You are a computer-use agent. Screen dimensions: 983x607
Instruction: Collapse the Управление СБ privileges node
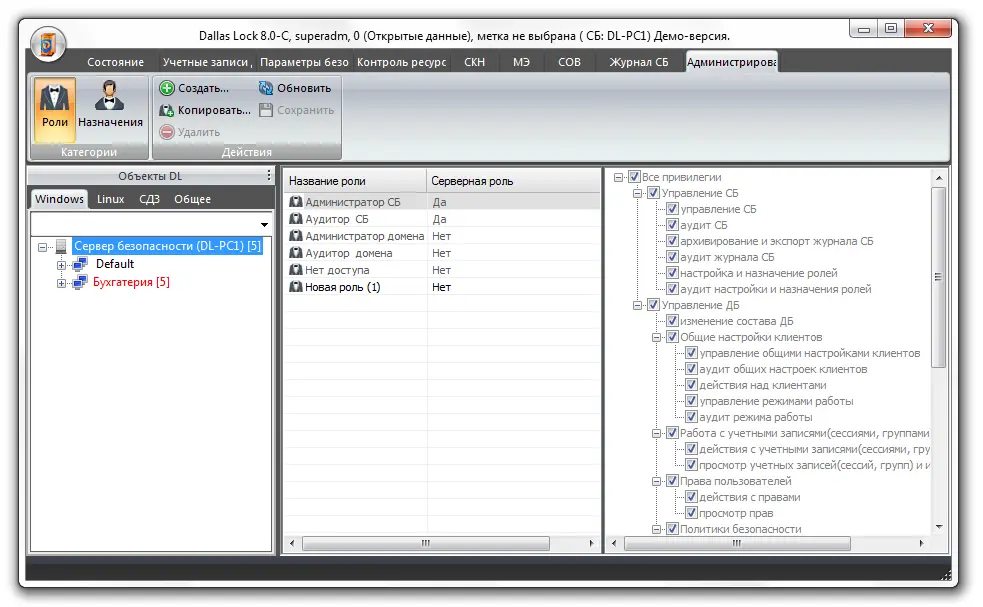coord(637,194)
